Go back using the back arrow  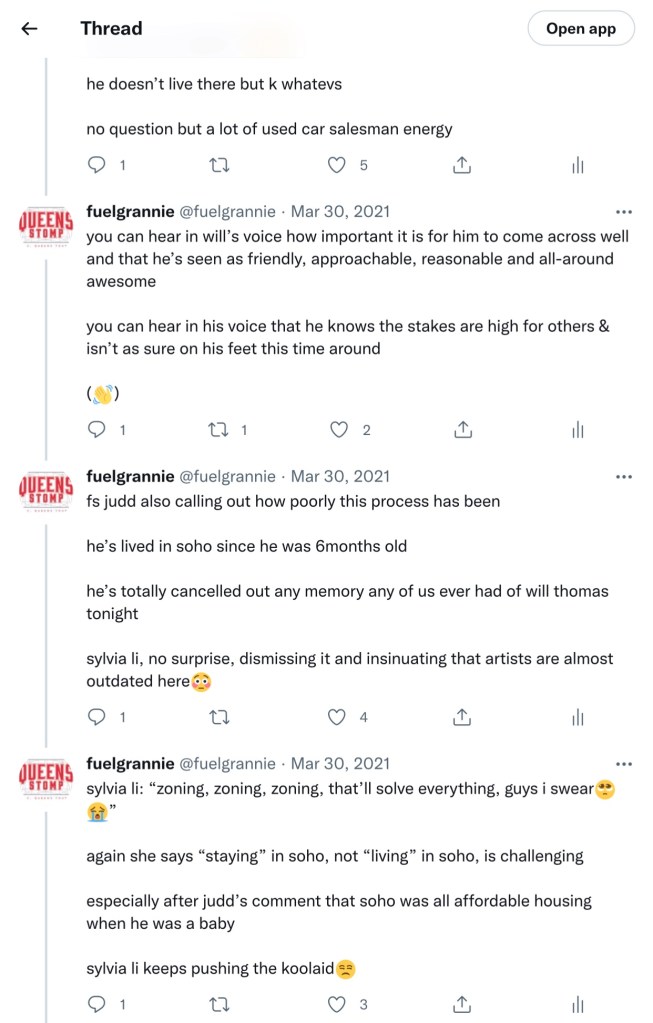coord(29,29)
